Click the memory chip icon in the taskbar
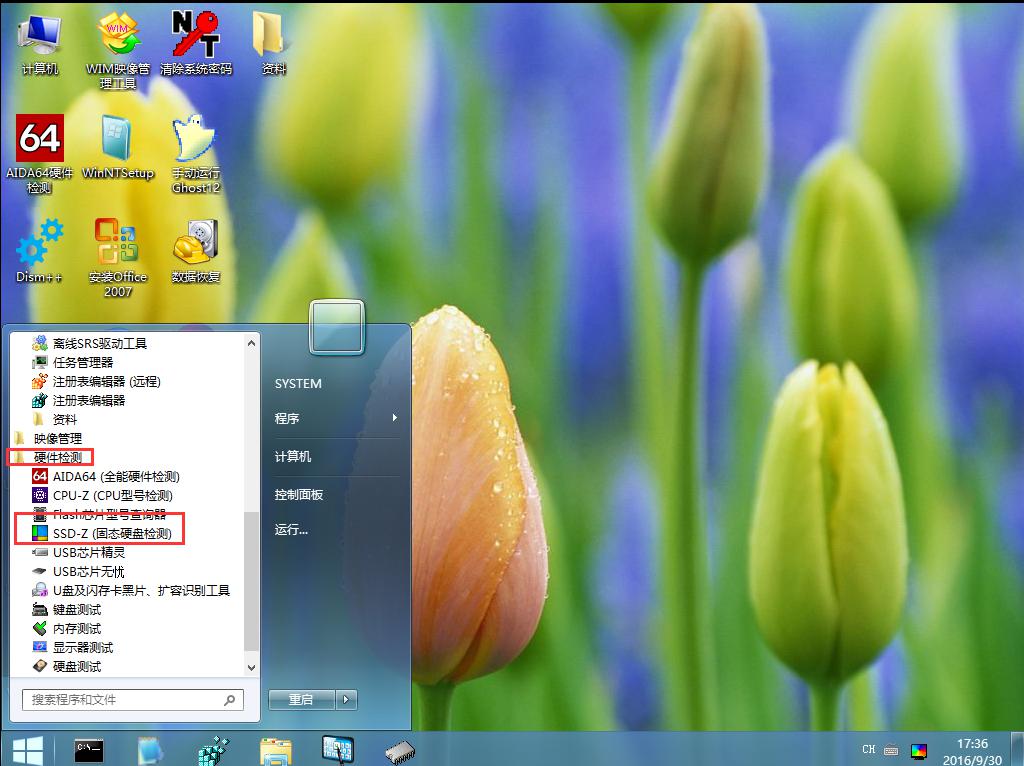Image resolution: width=1024 pixels, height=766 pixels. [x=400, y=752]
